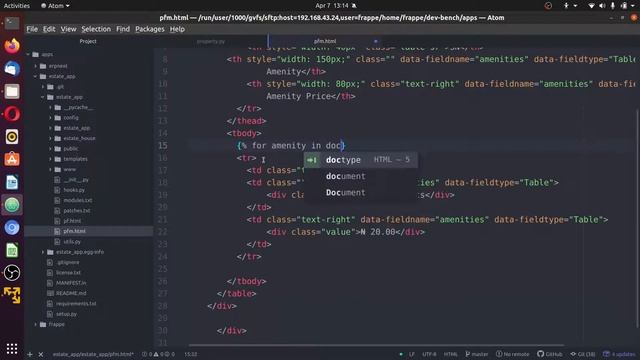Open the Selection menu

coord(96,29)
